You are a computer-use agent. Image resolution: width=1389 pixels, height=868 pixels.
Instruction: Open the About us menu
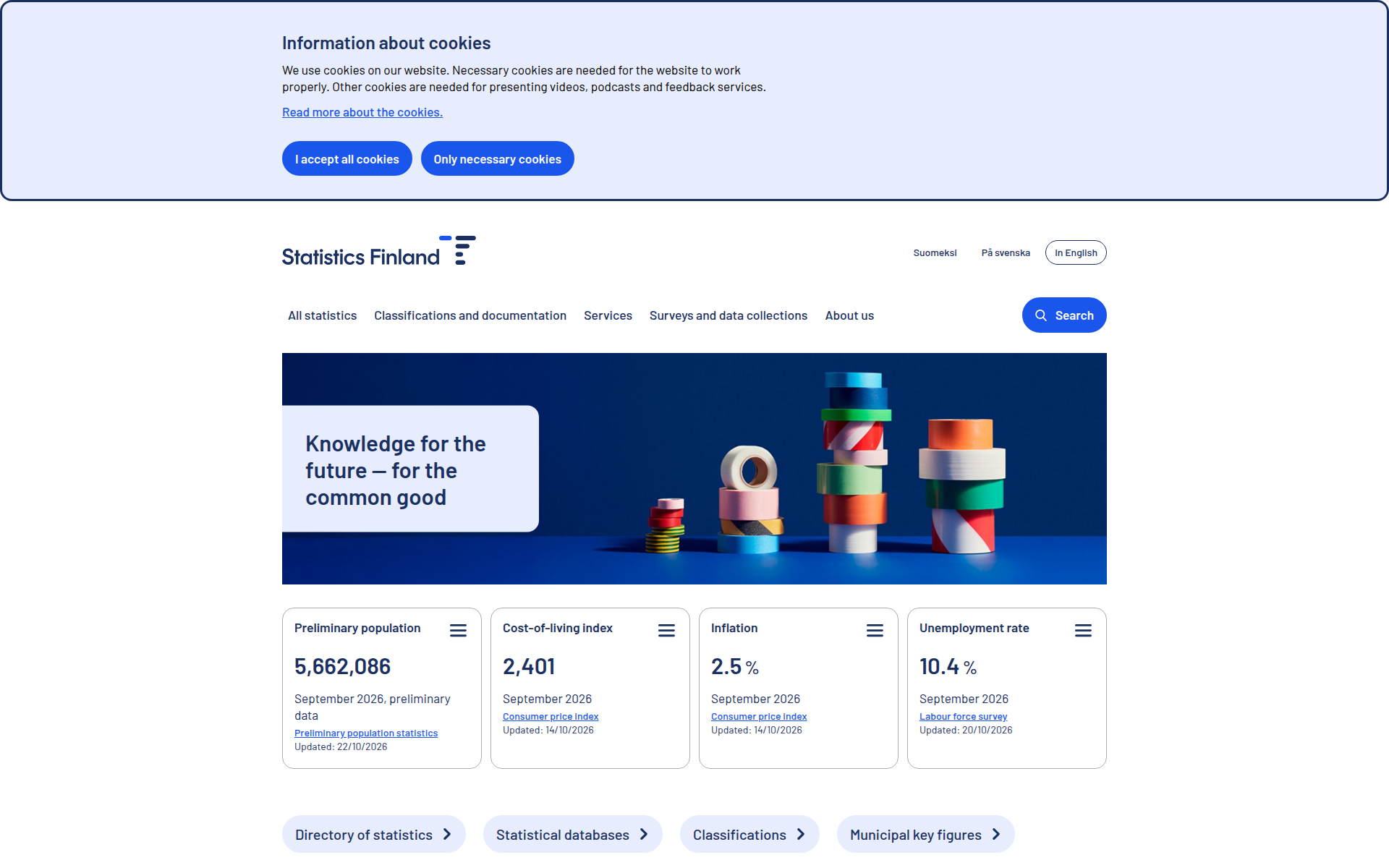pyautogui.click(x=849, y=315)
